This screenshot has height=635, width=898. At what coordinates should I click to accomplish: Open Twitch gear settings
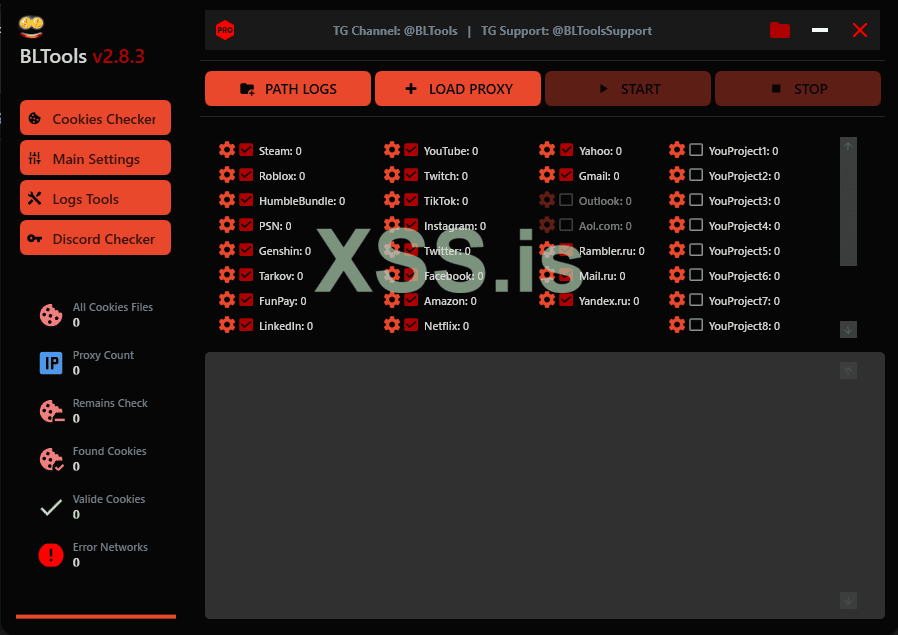(x=392, y=175)
